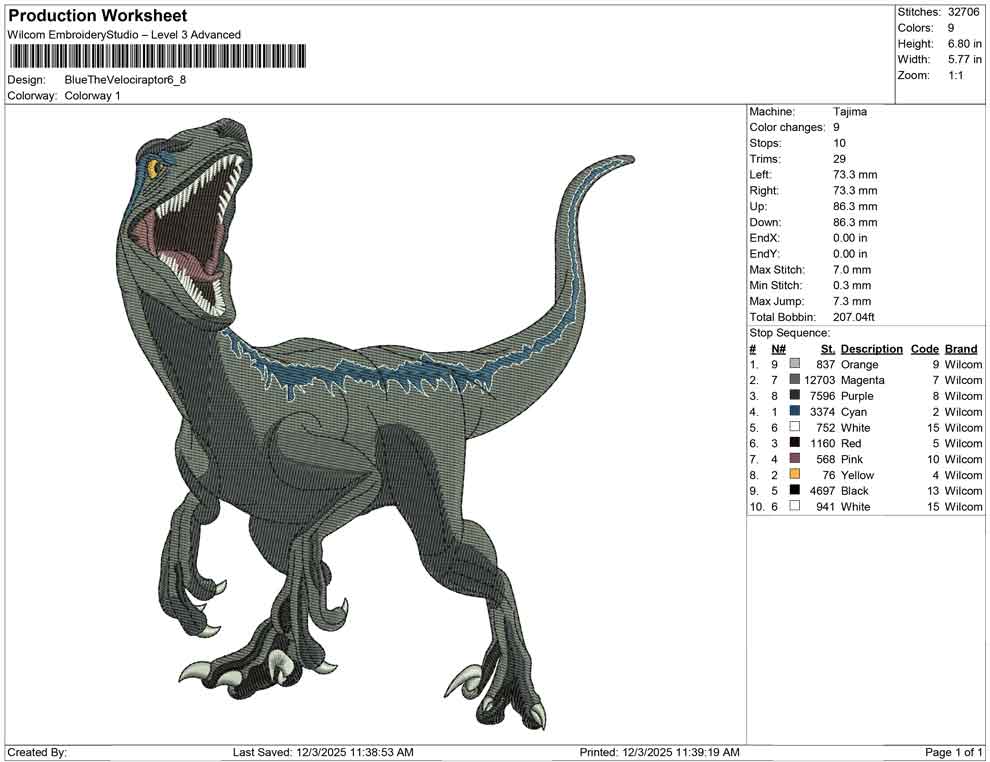Select the Black thread color chip
990x762 pixels.
pos(795,491)
